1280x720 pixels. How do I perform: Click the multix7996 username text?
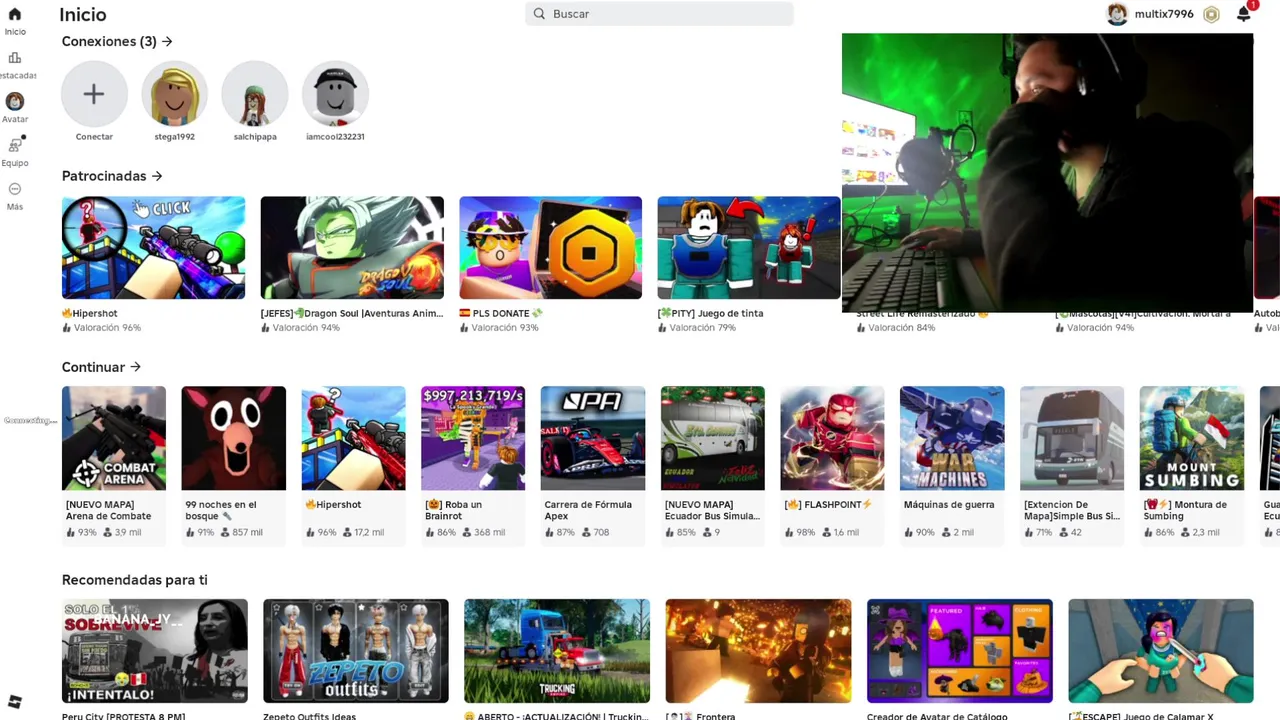(1164, 14)
